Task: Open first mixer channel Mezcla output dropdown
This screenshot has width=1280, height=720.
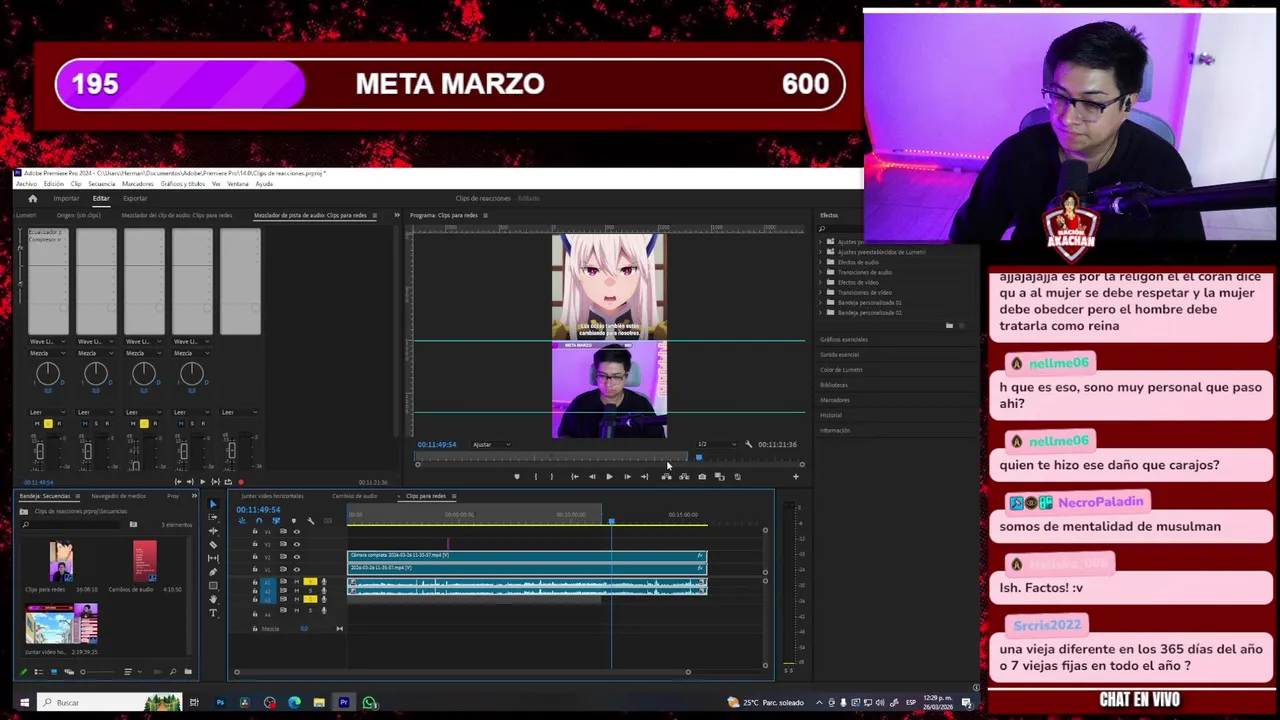Action: (48, 353)
